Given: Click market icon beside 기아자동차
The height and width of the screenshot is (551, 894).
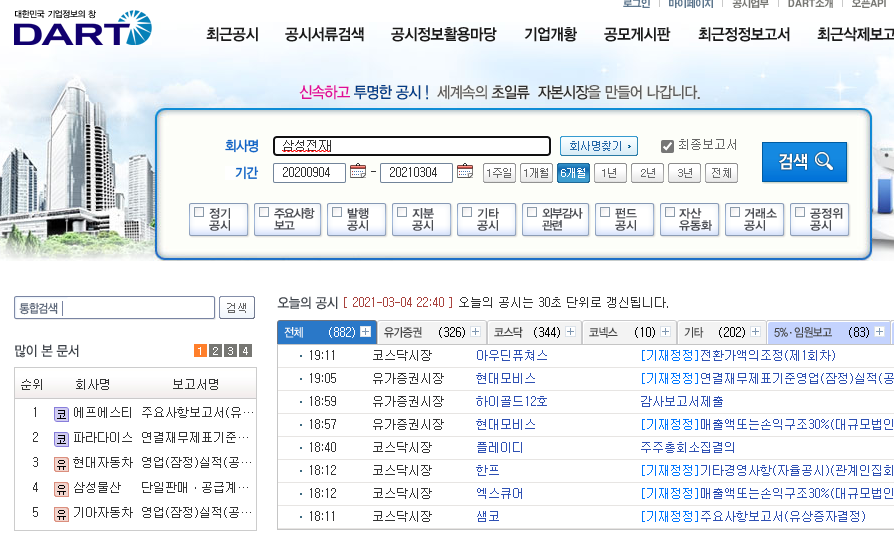Looking at the screenshot, I should [61, 514].
